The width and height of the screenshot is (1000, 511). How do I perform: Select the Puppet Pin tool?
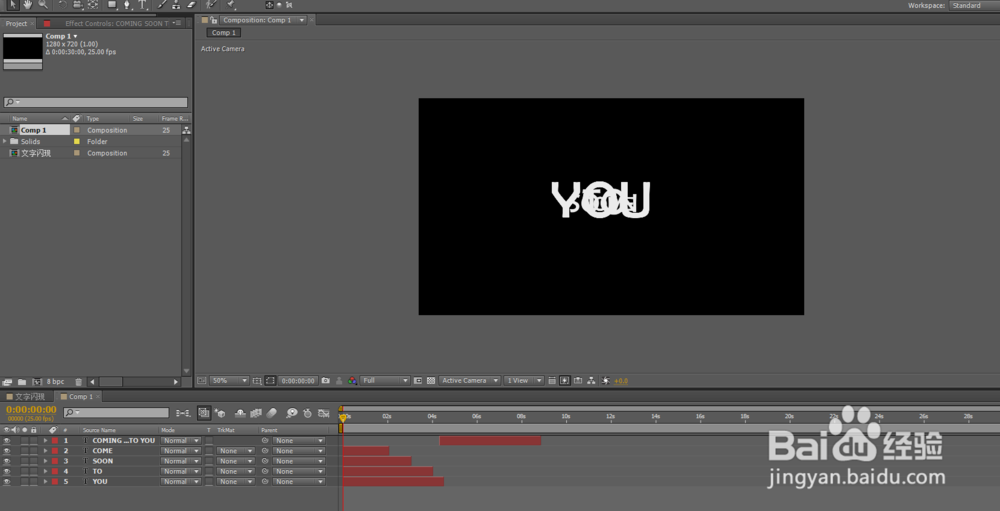pyautogui.click(x=231, y=4)
